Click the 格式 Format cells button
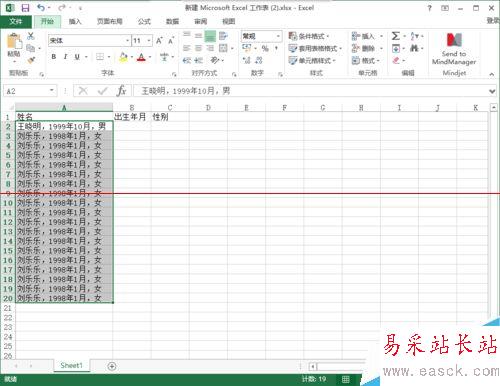500x386 pixels. 366,61
